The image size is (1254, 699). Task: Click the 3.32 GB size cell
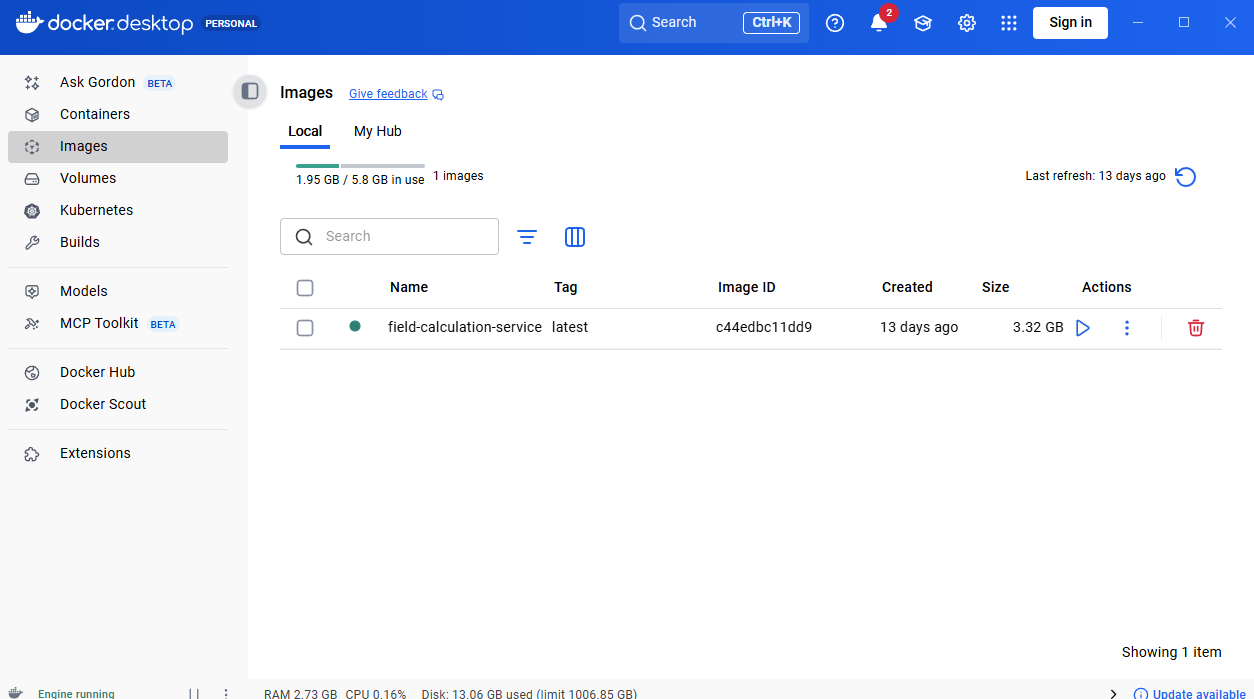click(1038, 327)
